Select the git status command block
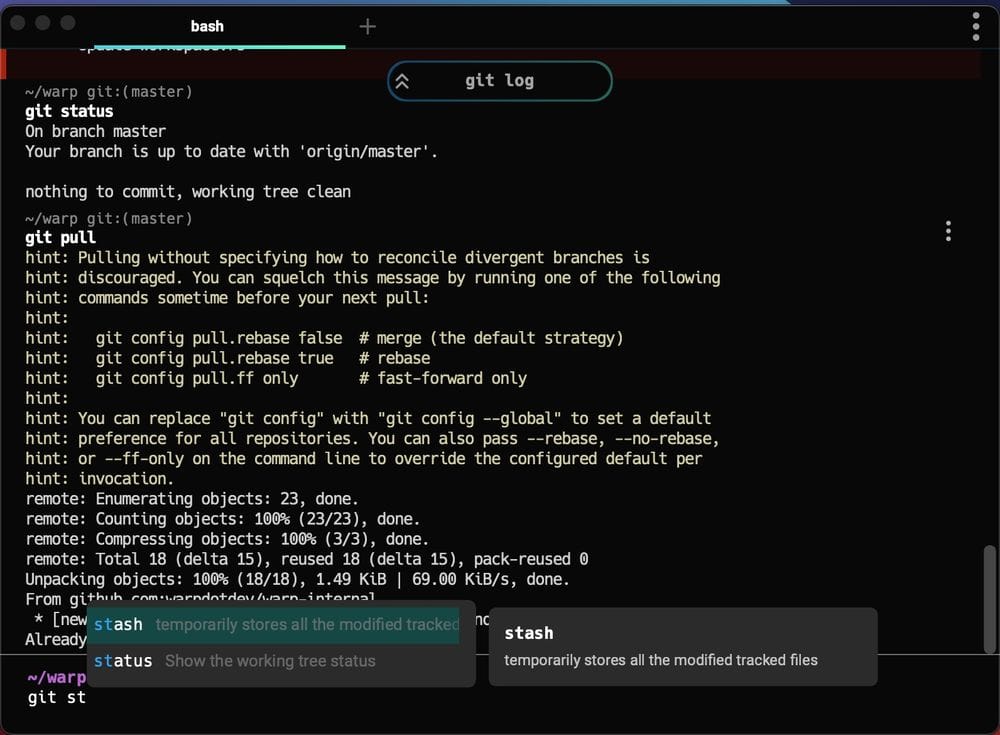 [x=69, y=111]
